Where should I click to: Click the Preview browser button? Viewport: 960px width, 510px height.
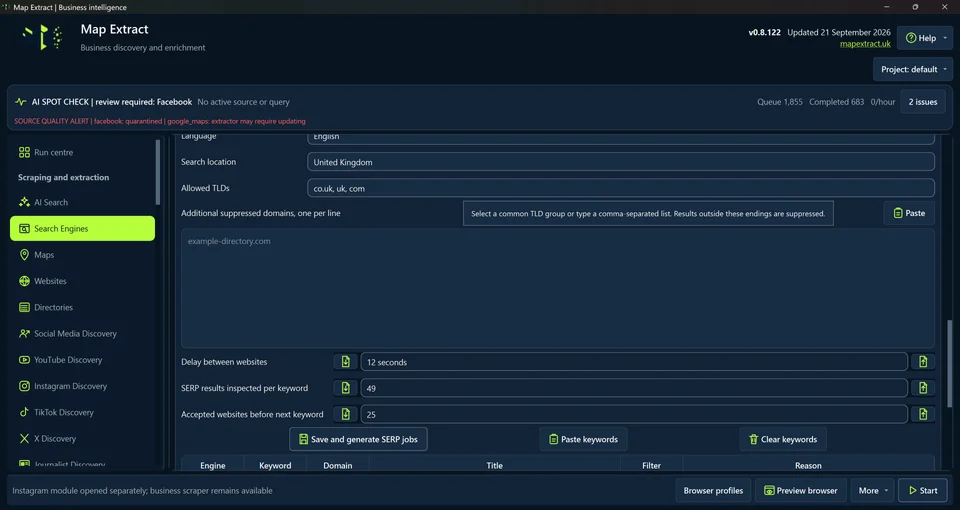[x=800, y=490]
